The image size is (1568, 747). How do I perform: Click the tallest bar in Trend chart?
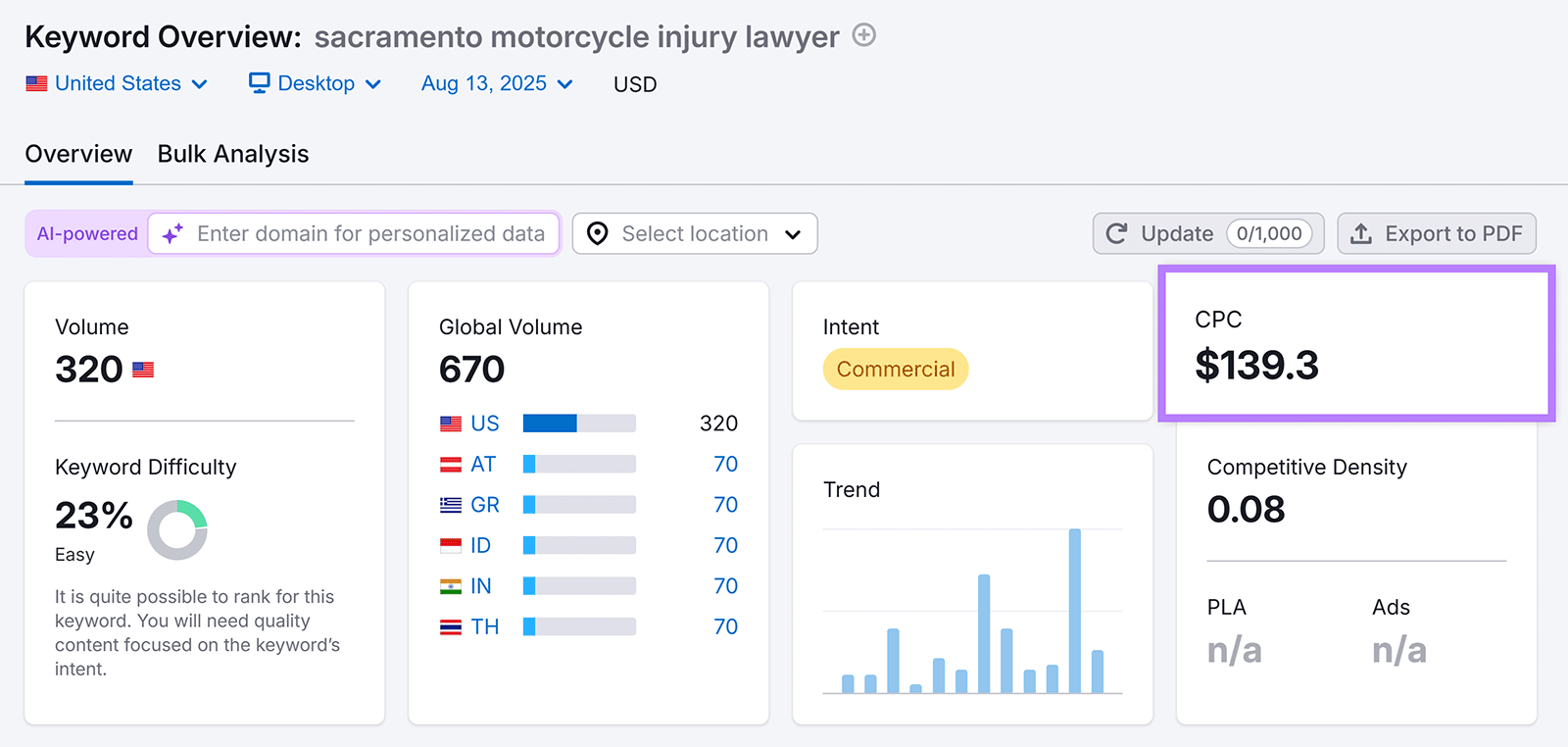click(x=1074, y=610)
